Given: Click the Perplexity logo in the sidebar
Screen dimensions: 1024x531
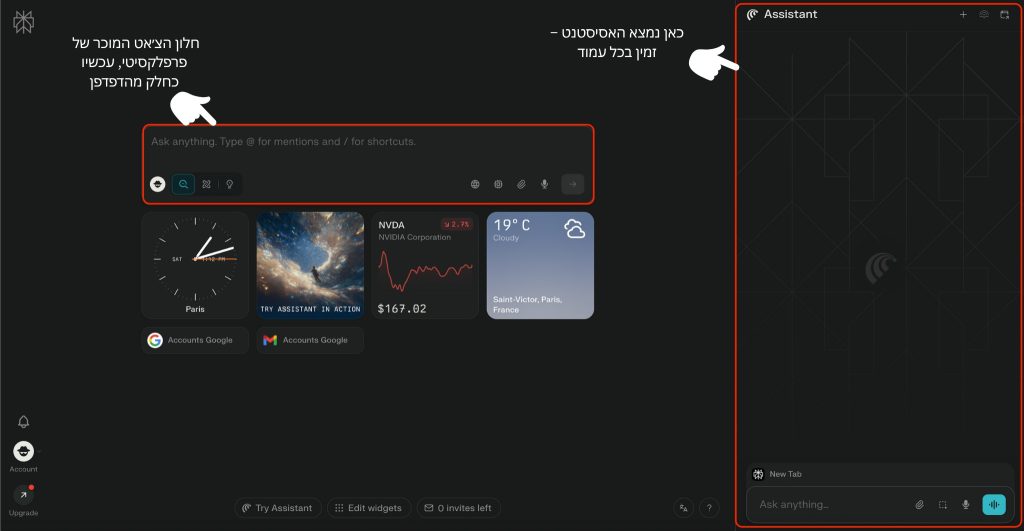Looking at the screenshot, I should 23,22.
